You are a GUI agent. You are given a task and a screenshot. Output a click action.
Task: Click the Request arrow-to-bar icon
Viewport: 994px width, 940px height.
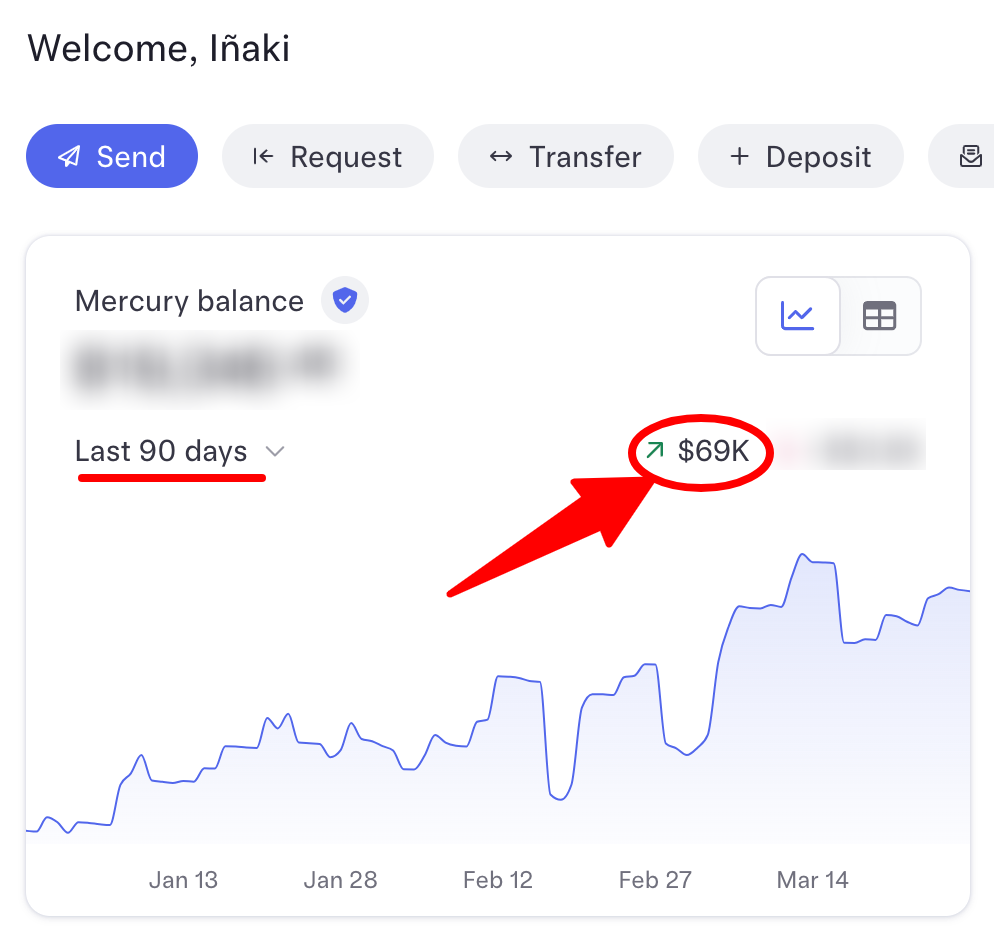(x=263, y=156)
